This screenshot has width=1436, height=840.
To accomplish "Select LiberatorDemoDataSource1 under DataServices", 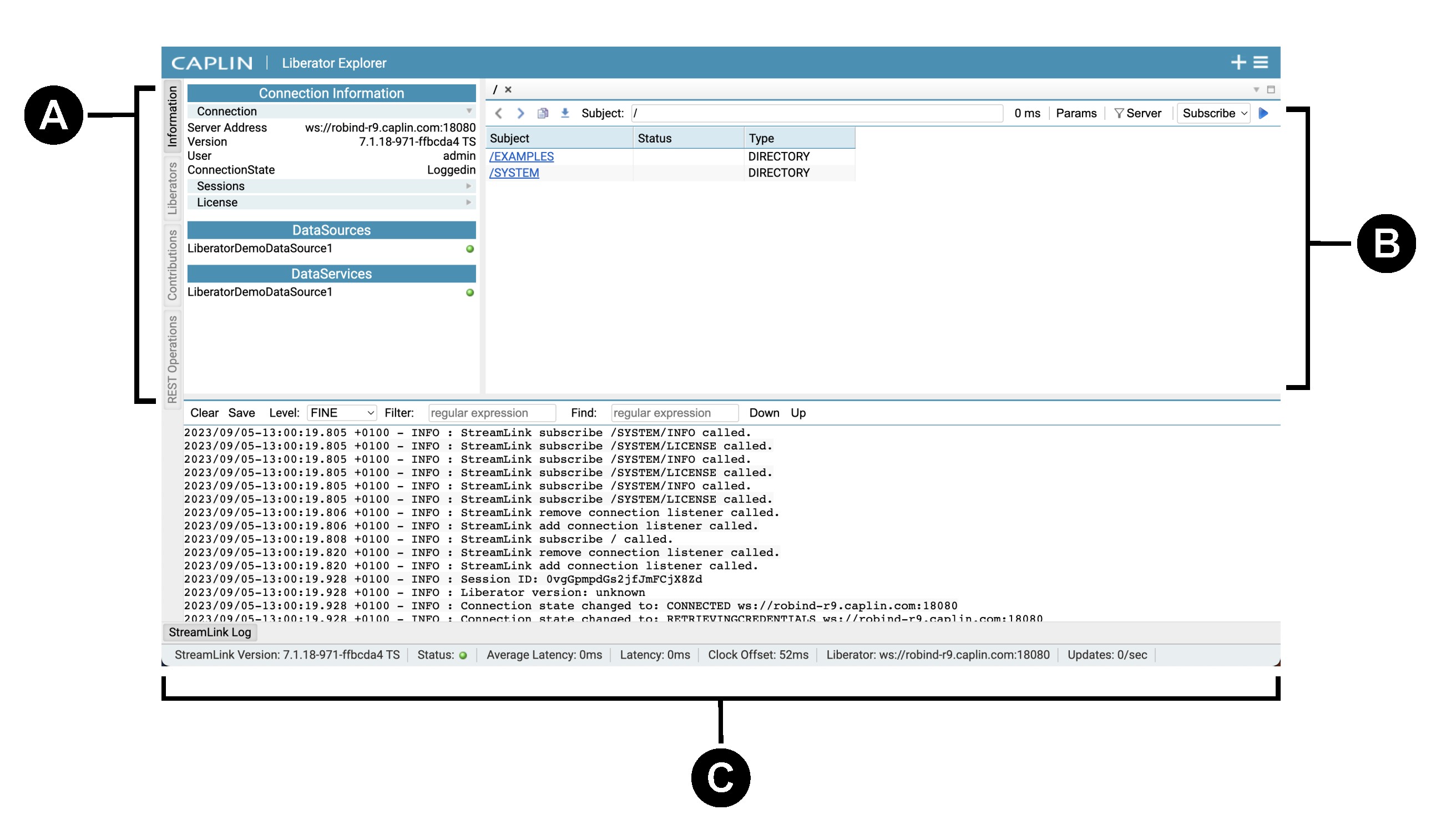I will [260, 292].
